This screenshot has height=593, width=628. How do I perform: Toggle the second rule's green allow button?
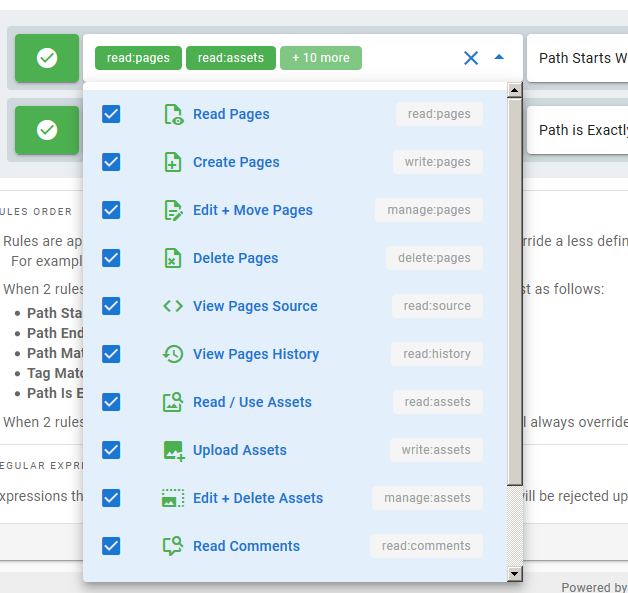(47, 130)
